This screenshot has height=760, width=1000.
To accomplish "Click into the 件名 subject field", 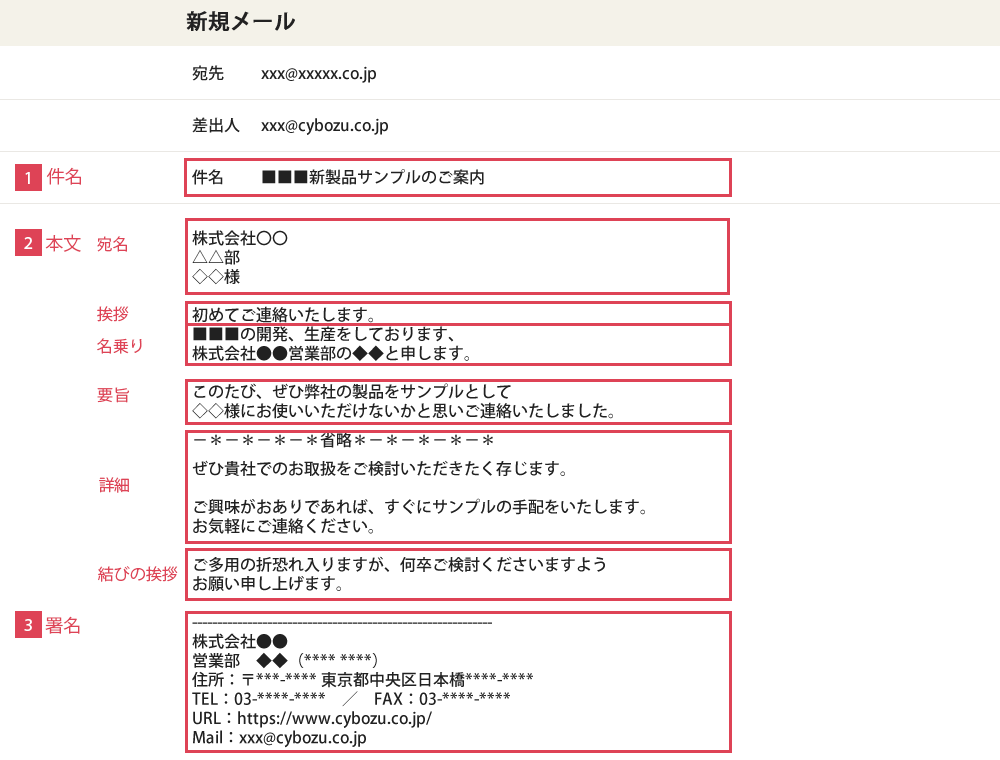I will (457, 177).
